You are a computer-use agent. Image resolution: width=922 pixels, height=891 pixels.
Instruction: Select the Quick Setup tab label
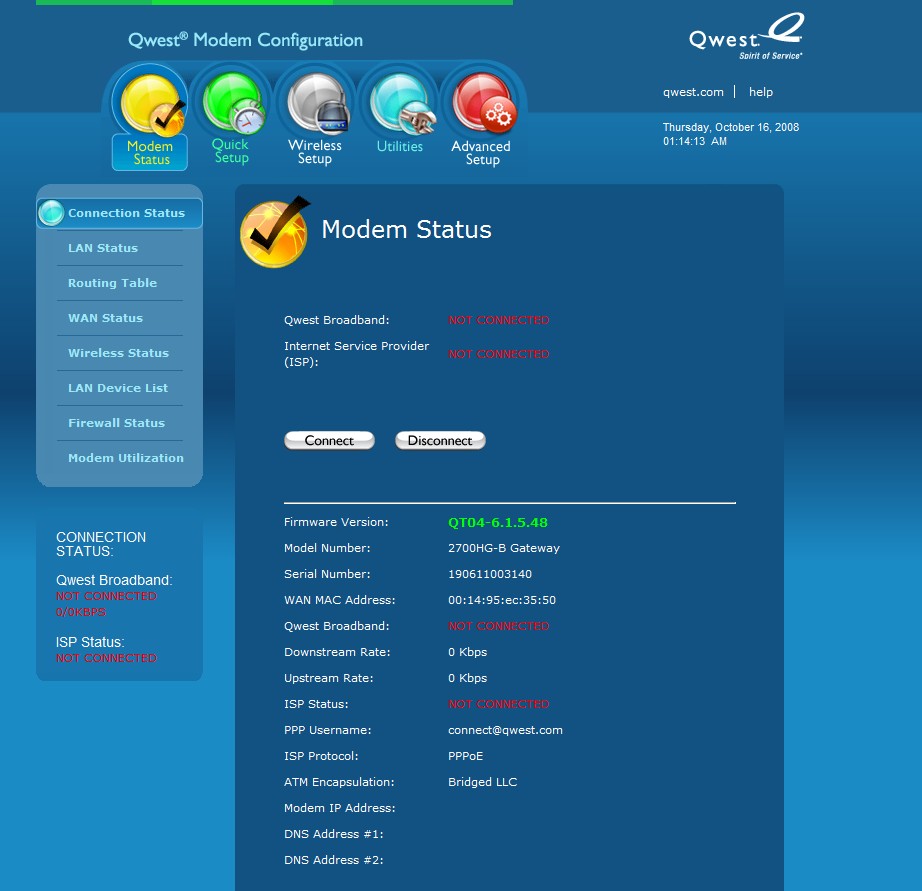[230, 151]
